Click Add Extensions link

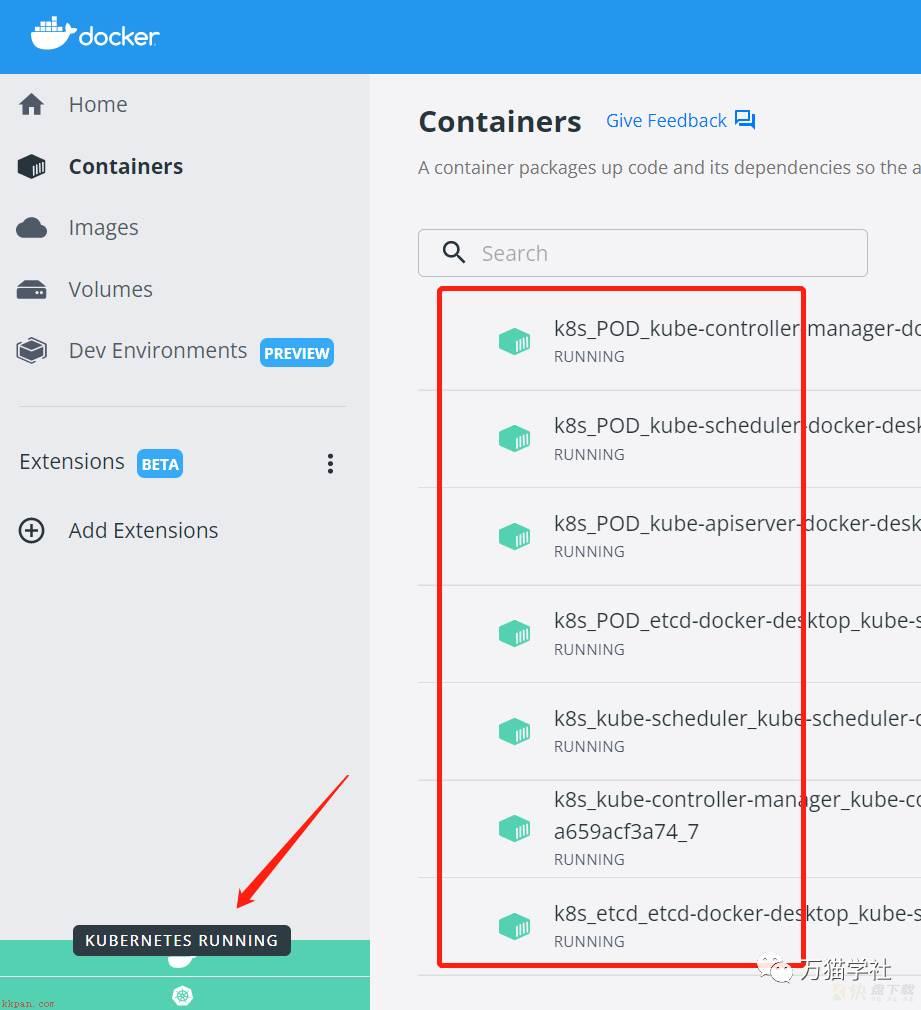[144, 531]
